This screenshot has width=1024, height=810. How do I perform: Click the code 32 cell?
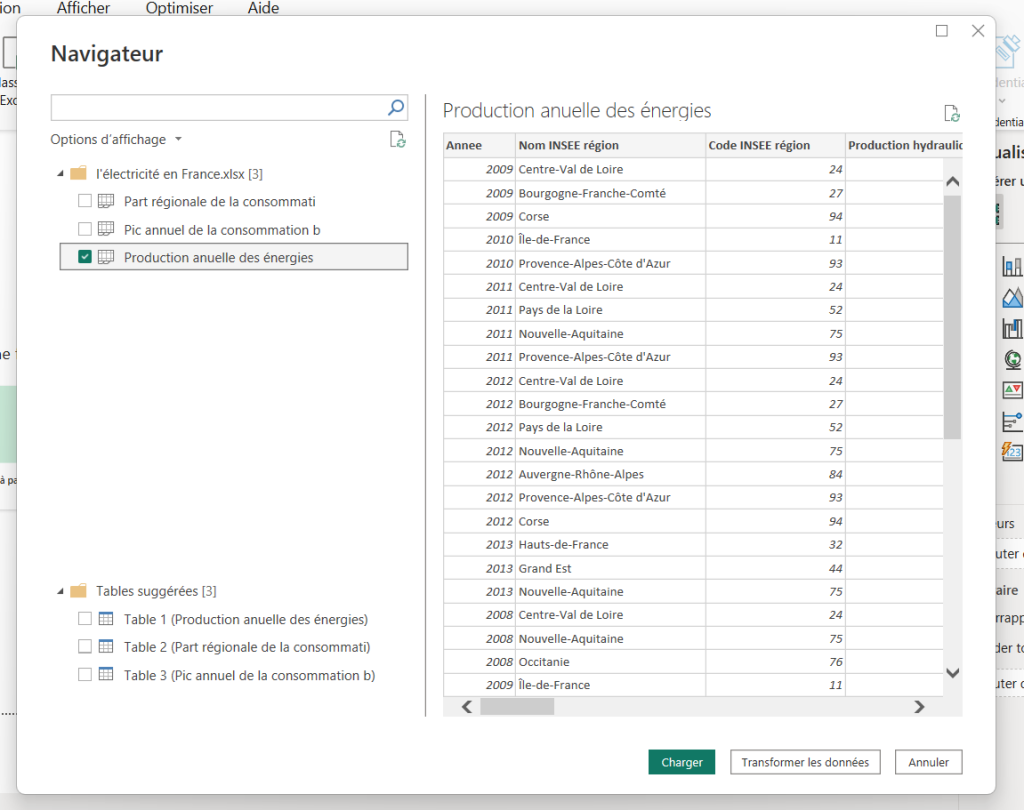pos(775,545)
